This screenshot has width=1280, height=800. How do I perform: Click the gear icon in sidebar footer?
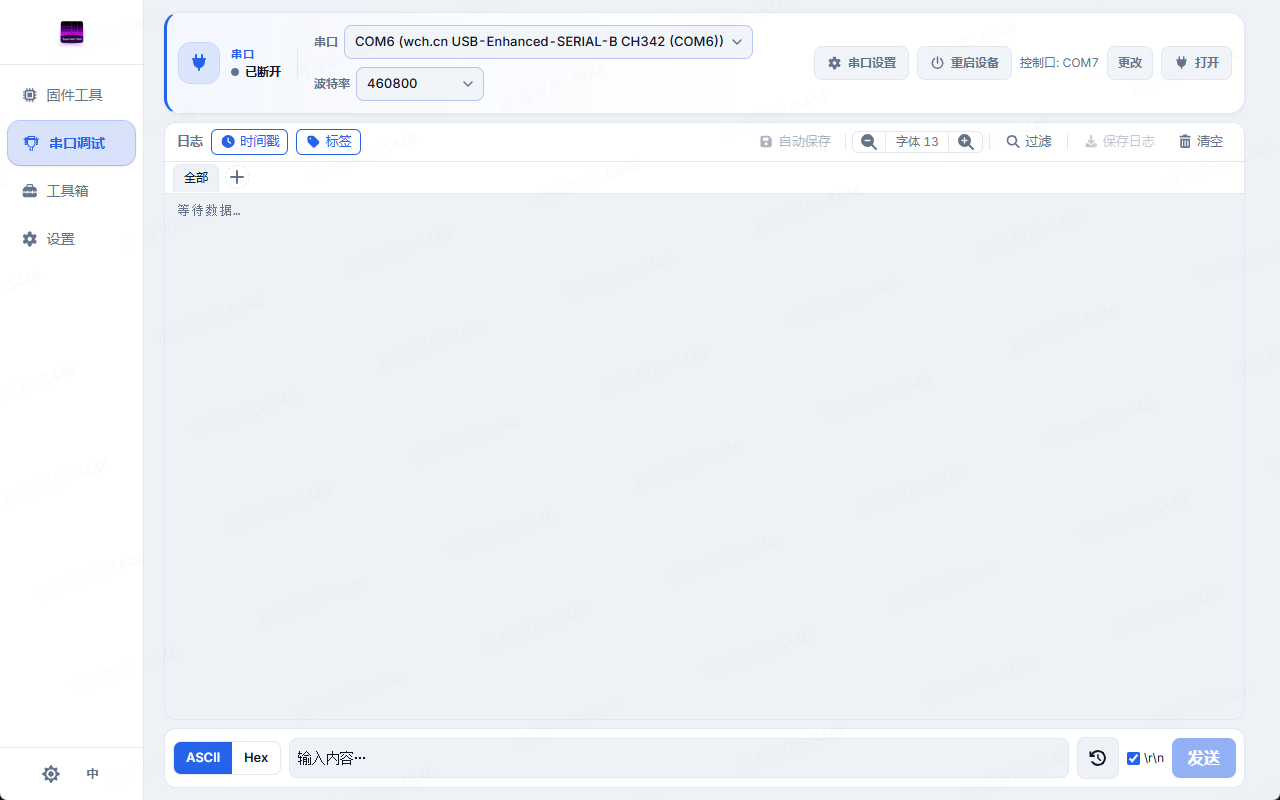pyautogui.click(x=51, y=774)
